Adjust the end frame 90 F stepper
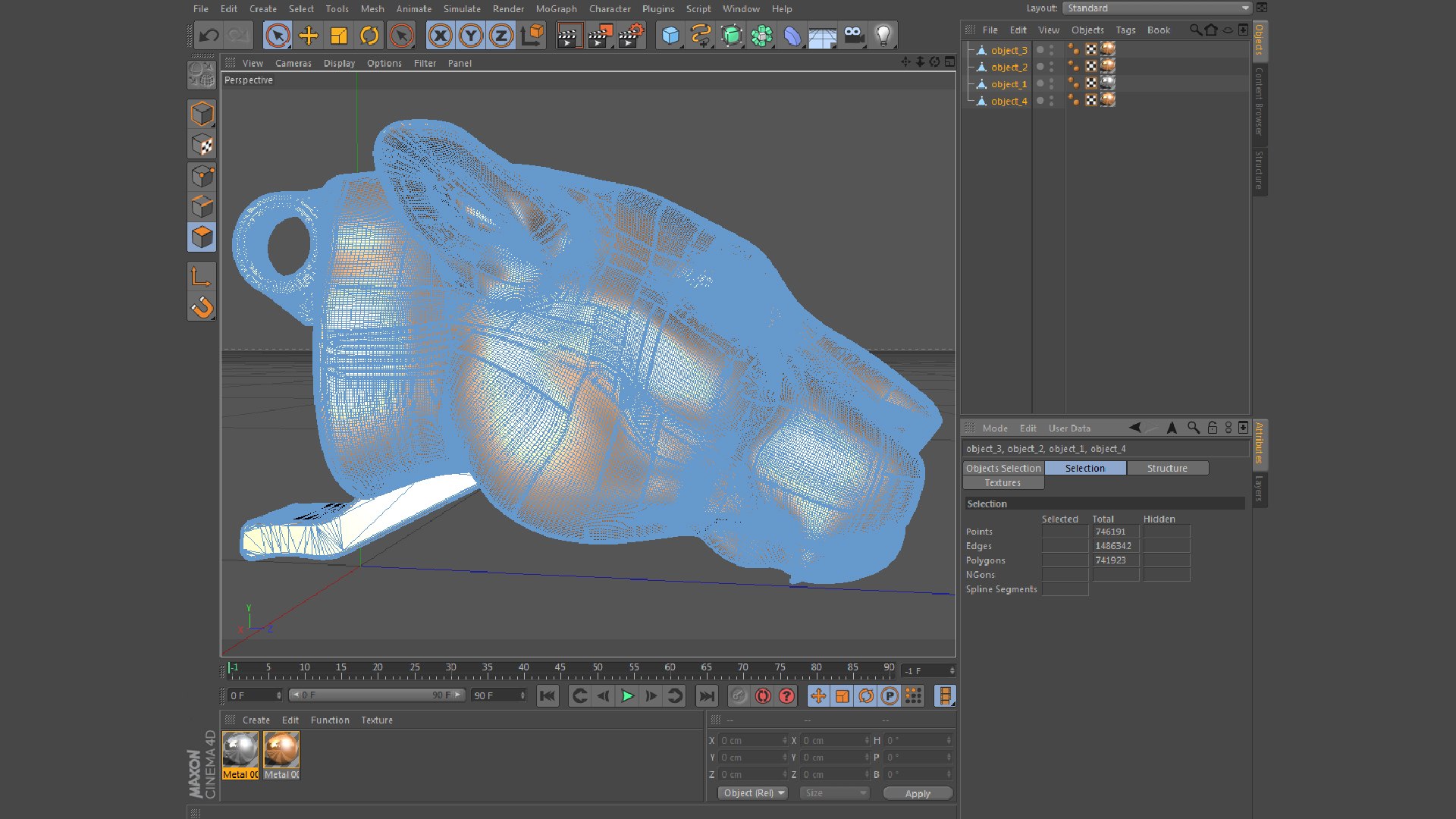Viewport: 1456px width, 819px height. [x=522, y=695]
